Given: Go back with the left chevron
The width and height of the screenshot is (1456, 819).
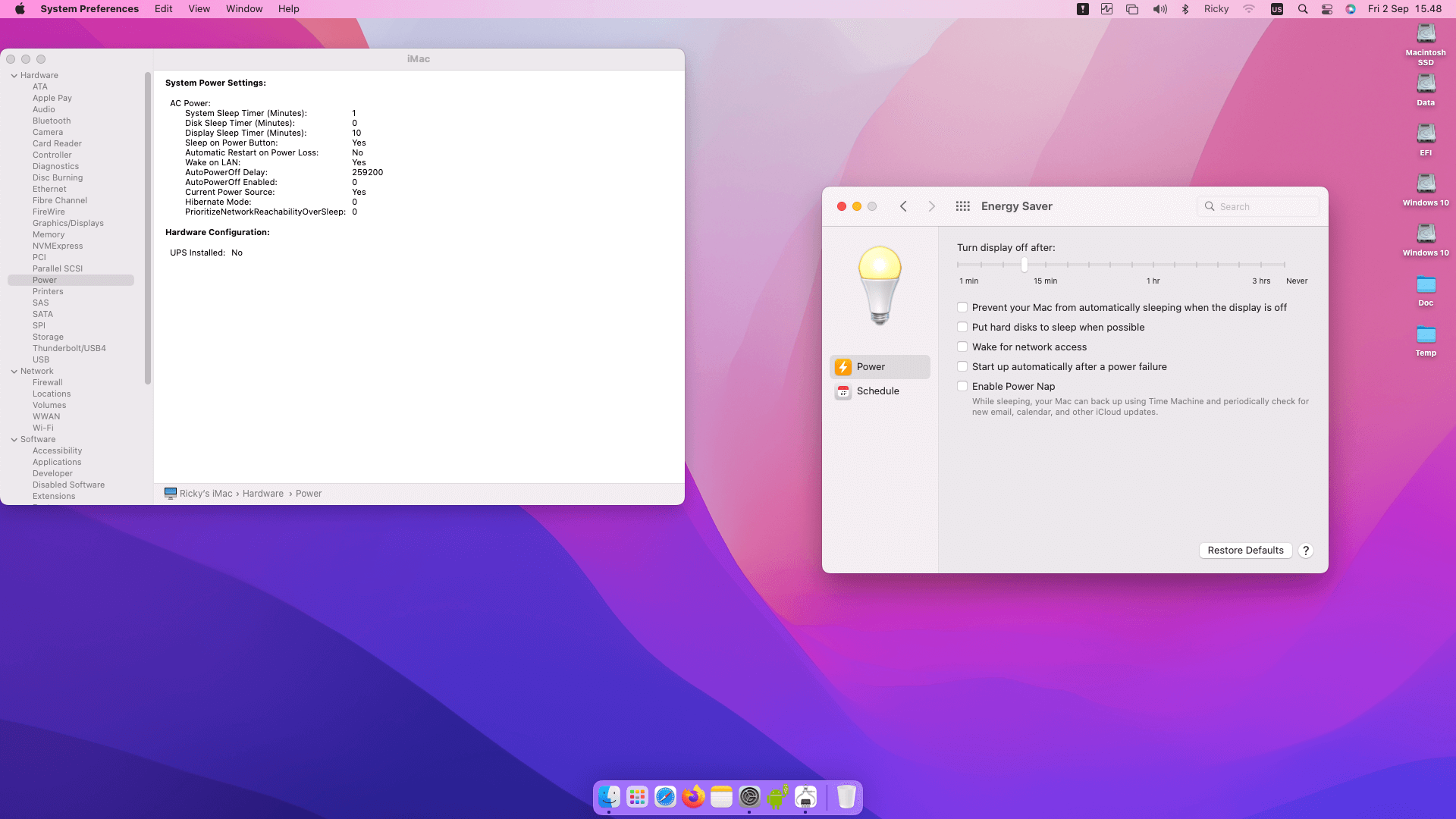Looking at the screenshot, I should pos(903,206).
